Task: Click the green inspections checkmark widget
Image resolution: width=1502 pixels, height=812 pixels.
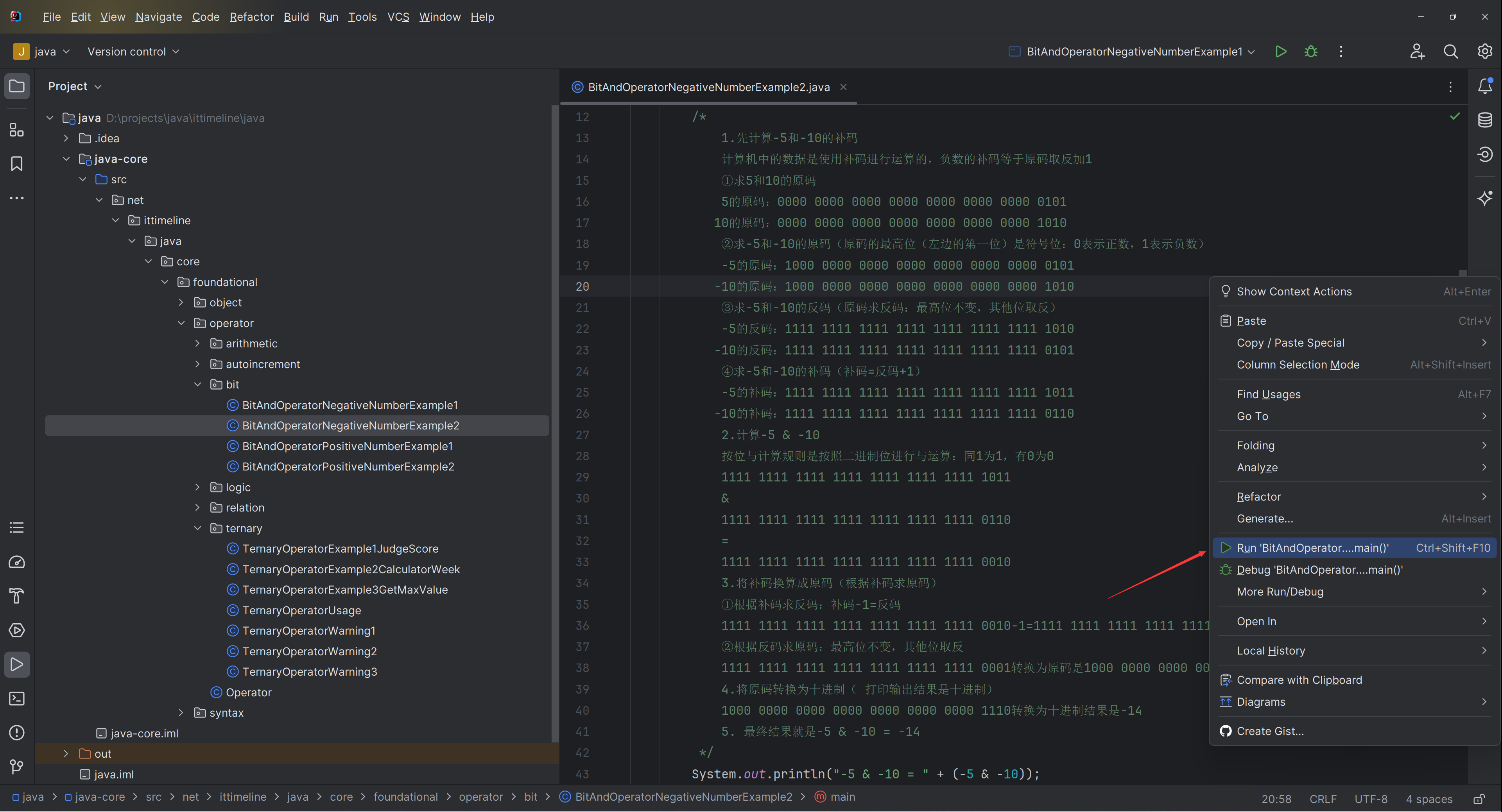Action: (1455, 116)
